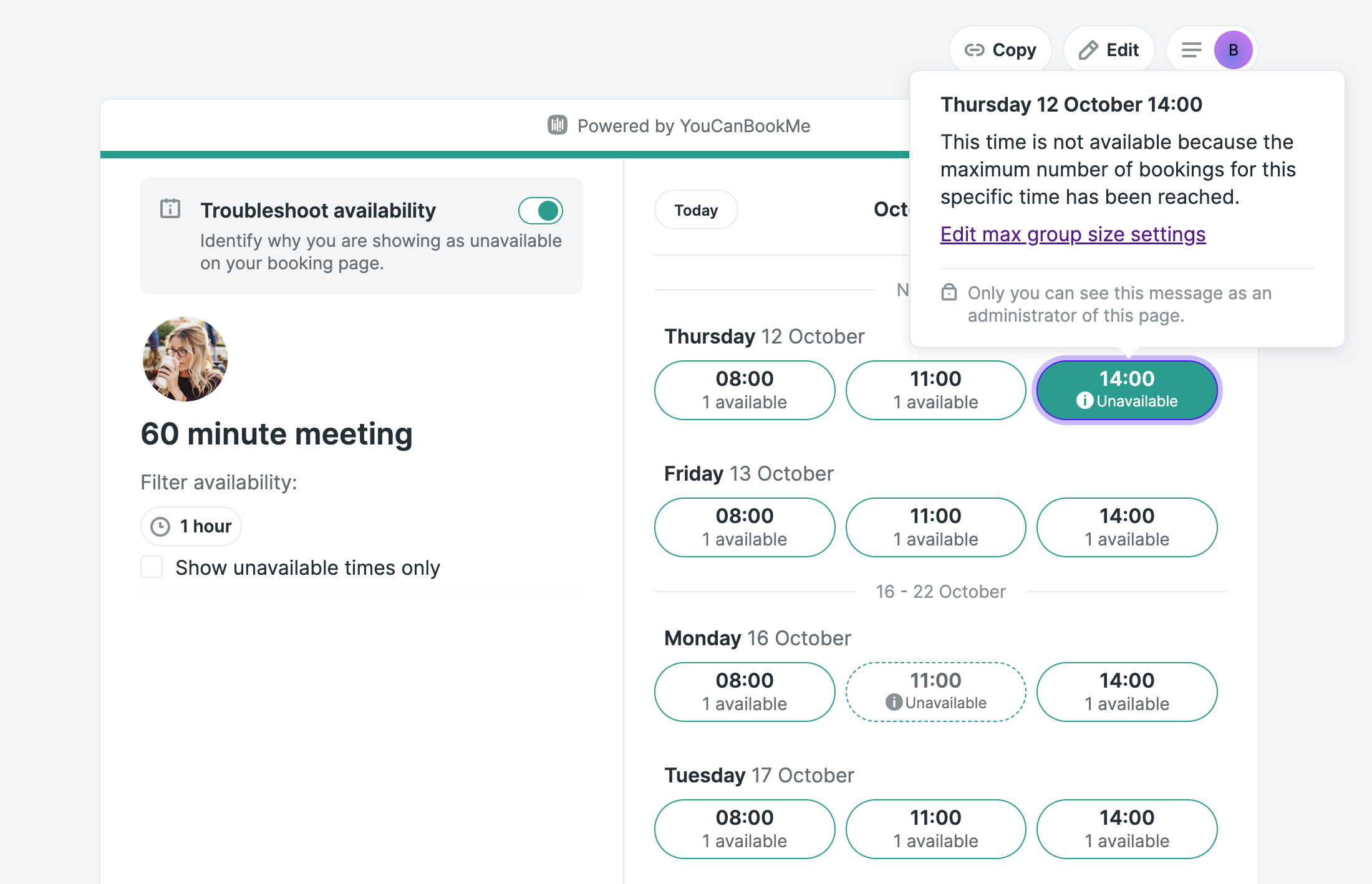Open the purple B profile avatar

[1233, 50]
